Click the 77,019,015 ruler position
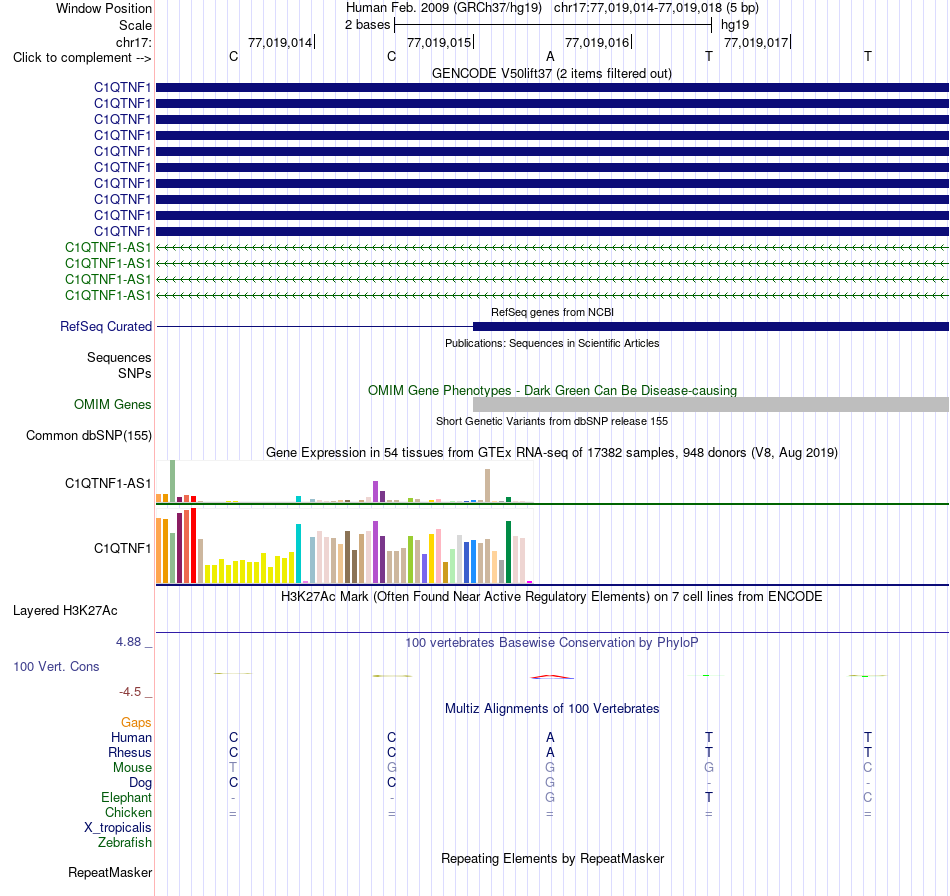950x896 pixels. tap(439, 42)
